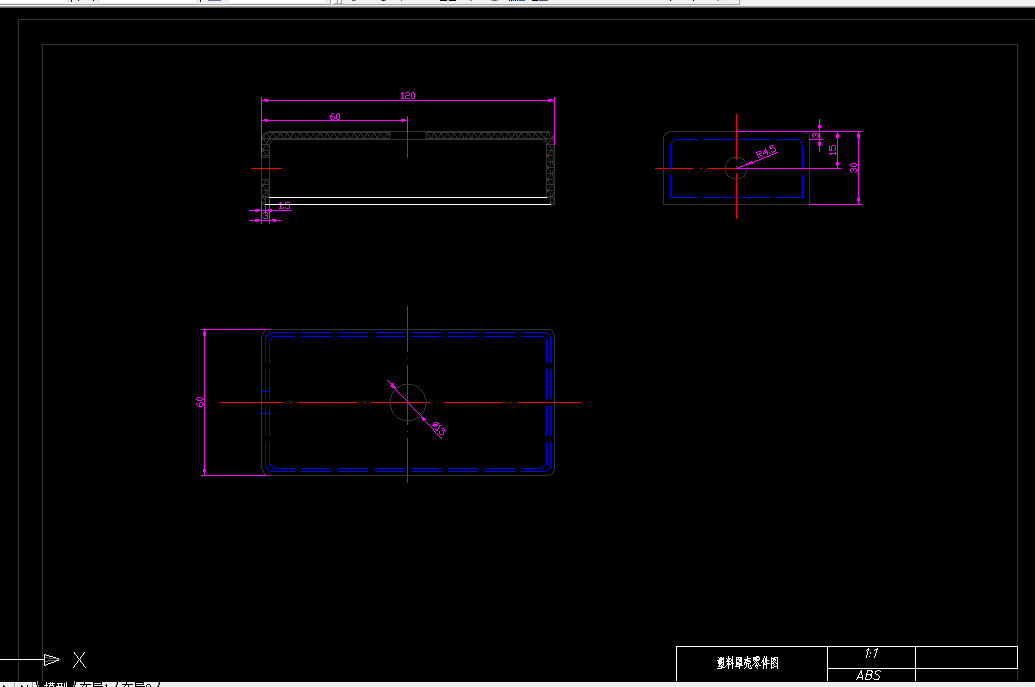
Task: Select the ABS material text in title block
Action: tap(869, 675)
